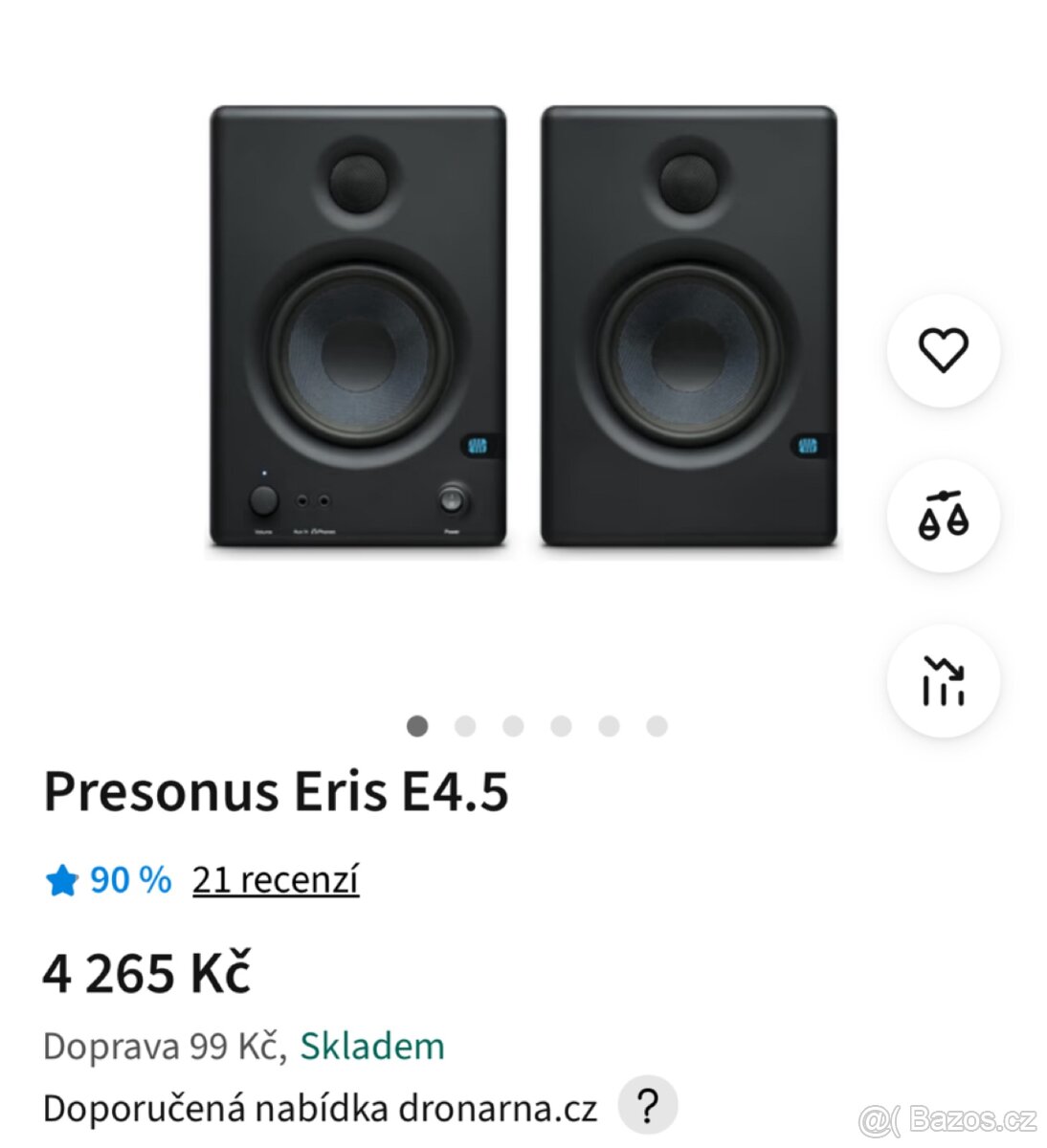Screen dimensions: 1047x1148
Task: Open the price history chart icon
Action: (x=944, y=681)
